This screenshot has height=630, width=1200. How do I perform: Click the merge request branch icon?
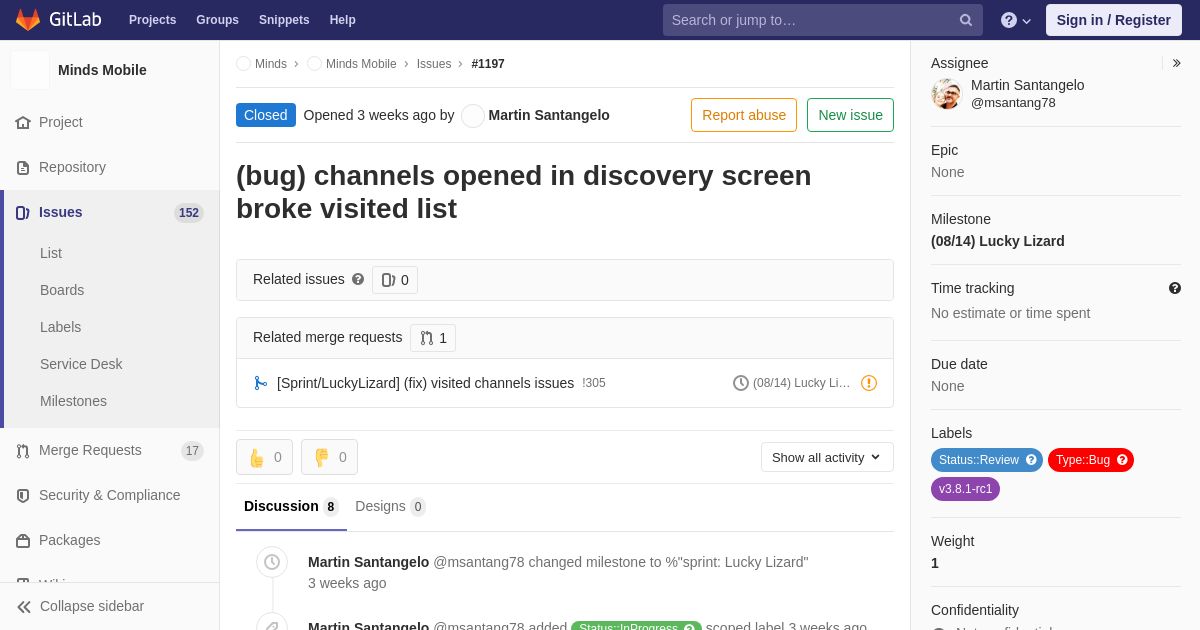(x=261, y=383)
